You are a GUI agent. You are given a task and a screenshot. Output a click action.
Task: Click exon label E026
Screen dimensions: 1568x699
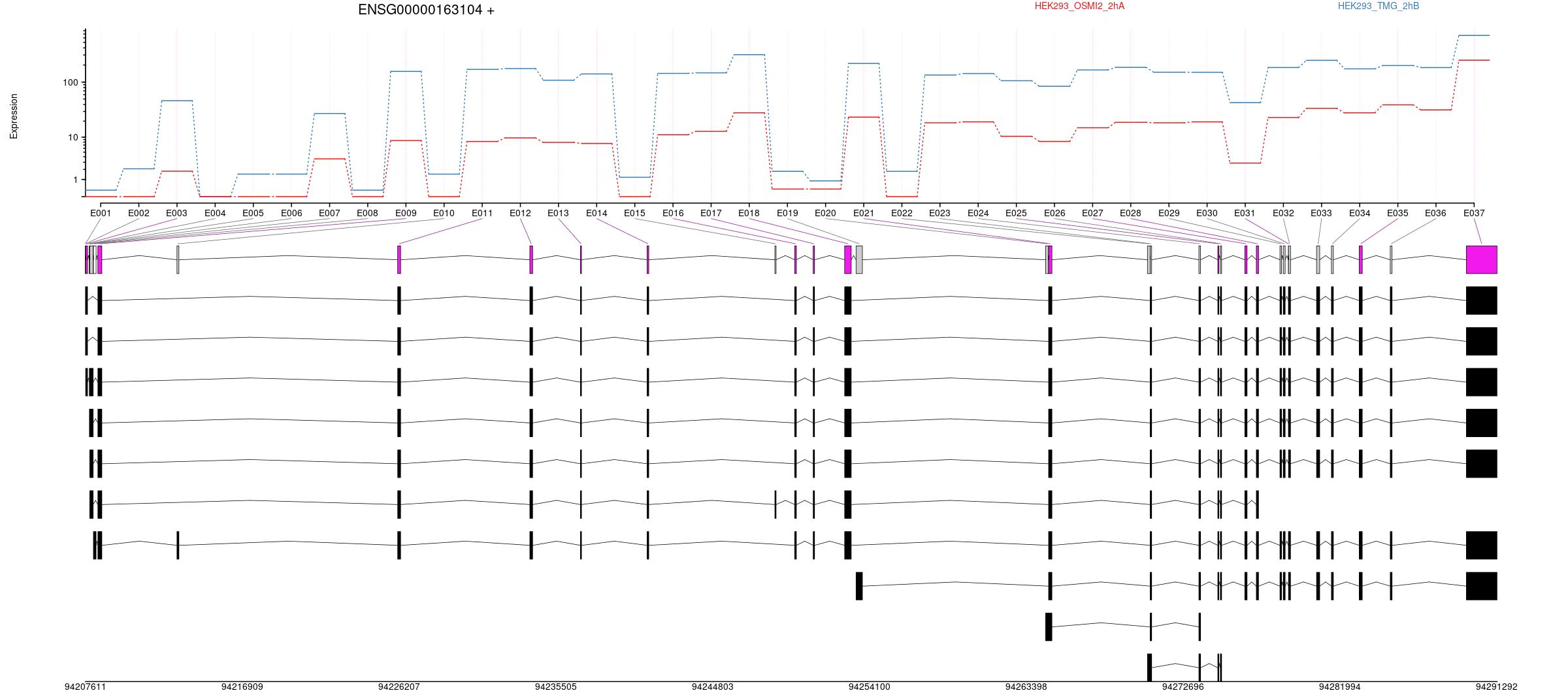coord(1054,213)
